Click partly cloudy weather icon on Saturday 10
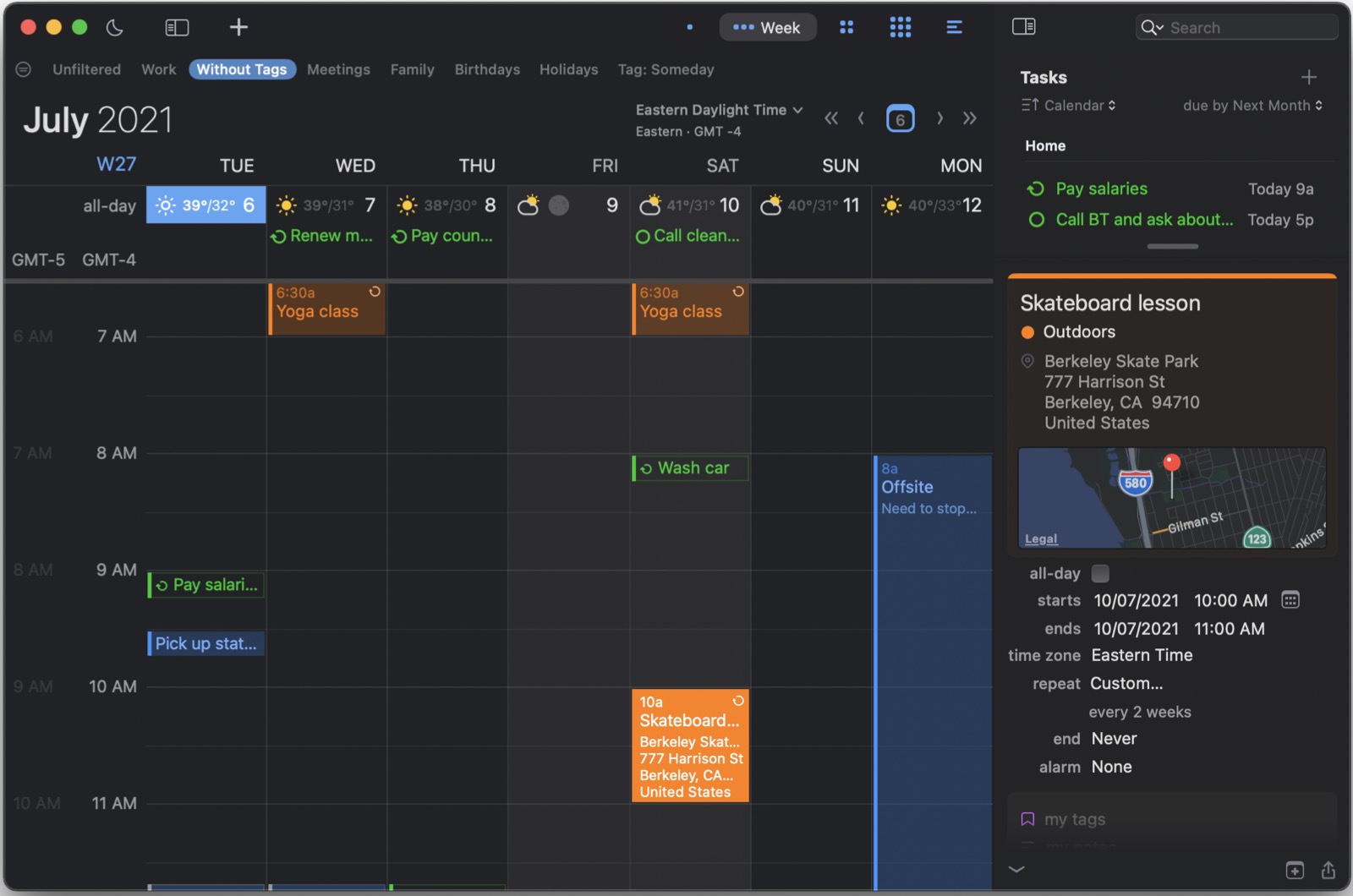 (x=649, y=205)
